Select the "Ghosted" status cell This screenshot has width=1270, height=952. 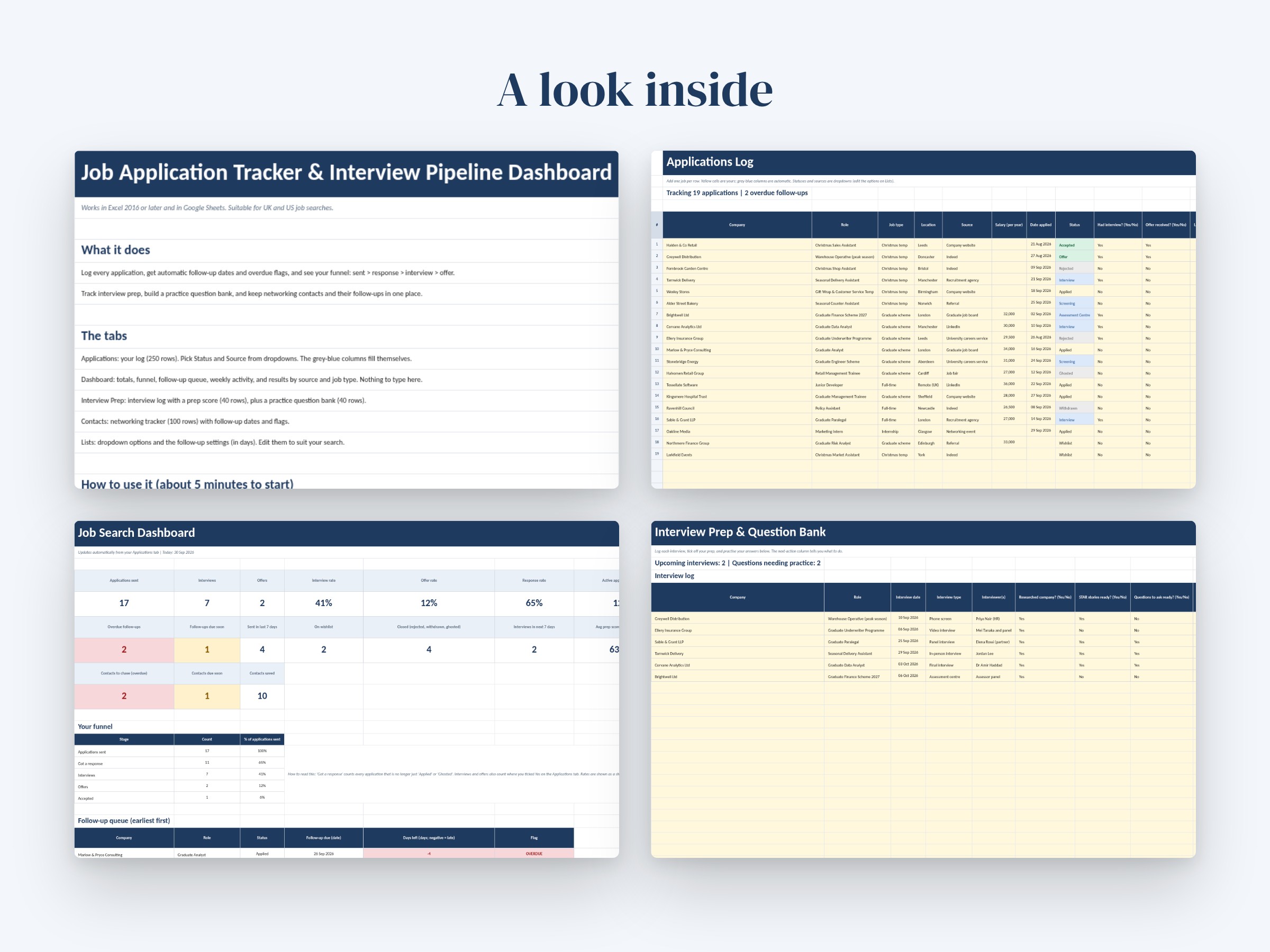1074,373
